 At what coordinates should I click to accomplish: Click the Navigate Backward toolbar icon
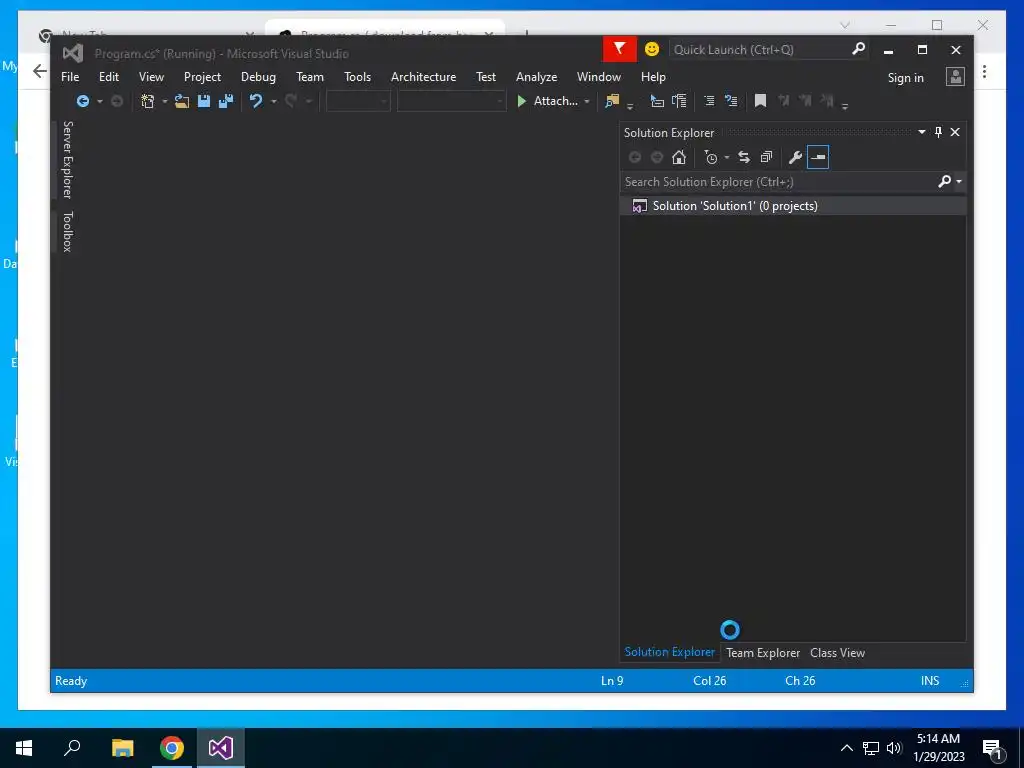[x=83, y=101]
